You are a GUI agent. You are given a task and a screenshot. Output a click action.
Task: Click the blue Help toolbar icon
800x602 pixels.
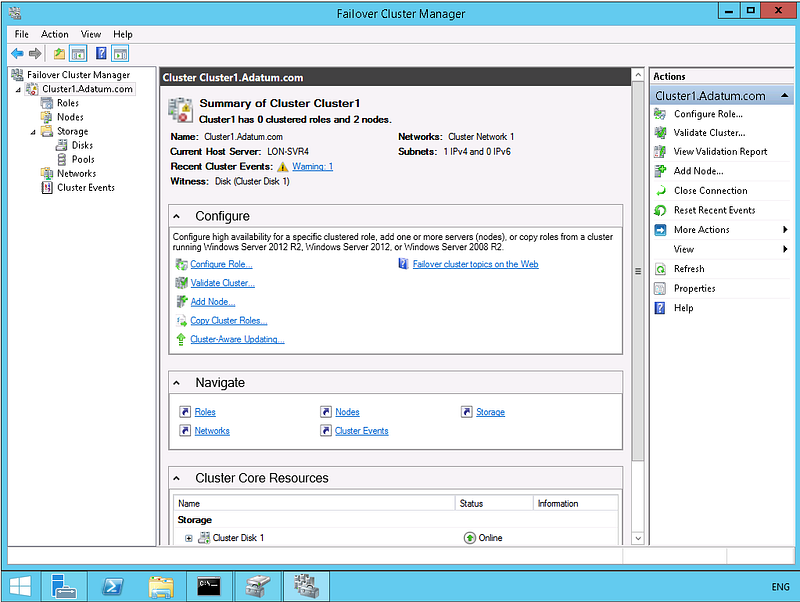click(x=101, y=53)
